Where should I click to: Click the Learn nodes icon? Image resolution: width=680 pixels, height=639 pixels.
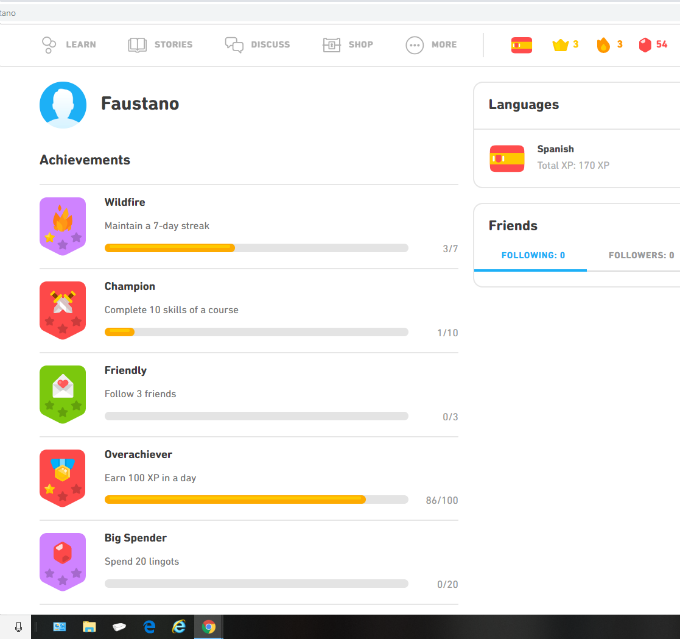coord(49,45)
